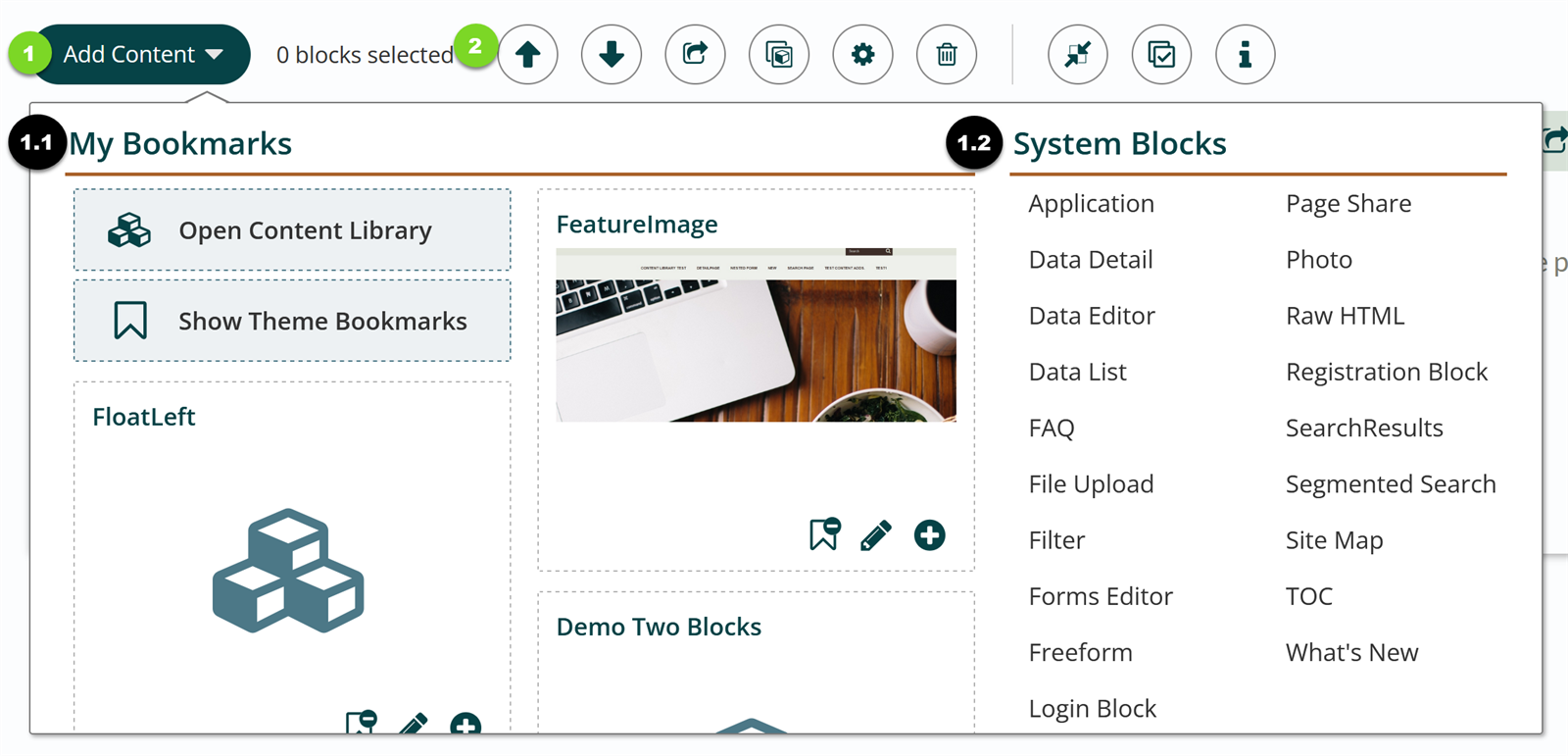Viewport: 1568px width, 756px height.
Task: Click the collapse arrows toolbar icon
Action: point(1078,54)
